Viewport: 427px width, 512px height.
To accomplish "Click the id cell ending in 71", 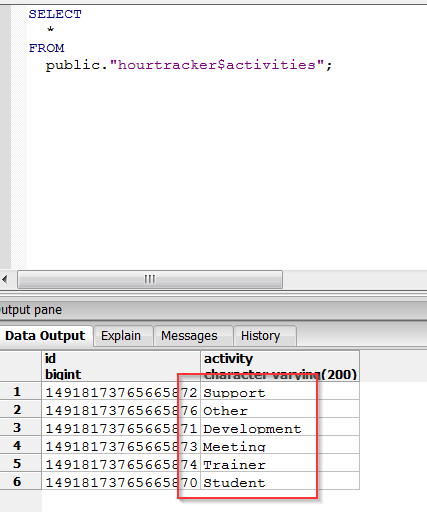I will click(121, 427).
